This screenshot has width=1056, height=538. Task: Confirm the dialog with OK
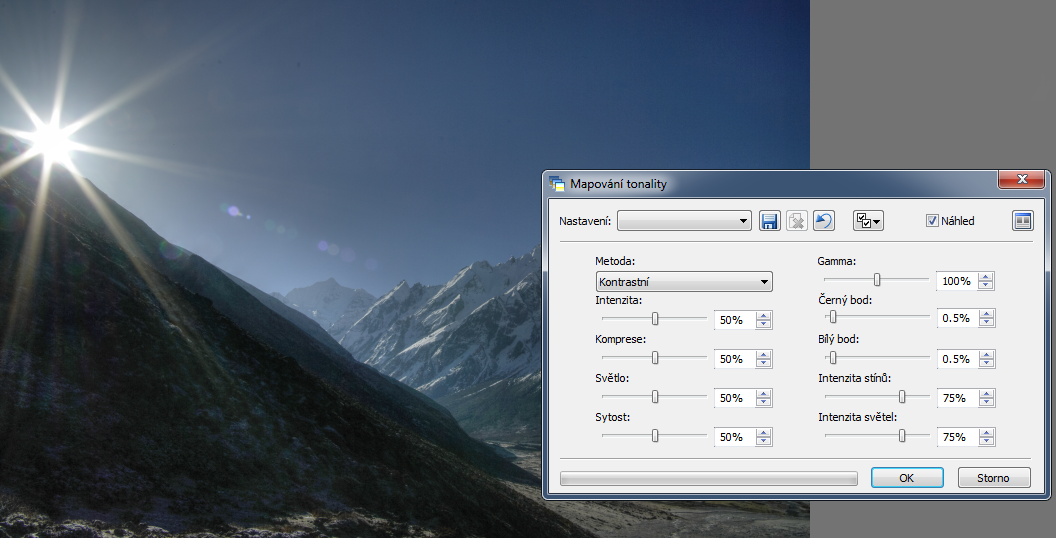(x=906, y=478)
